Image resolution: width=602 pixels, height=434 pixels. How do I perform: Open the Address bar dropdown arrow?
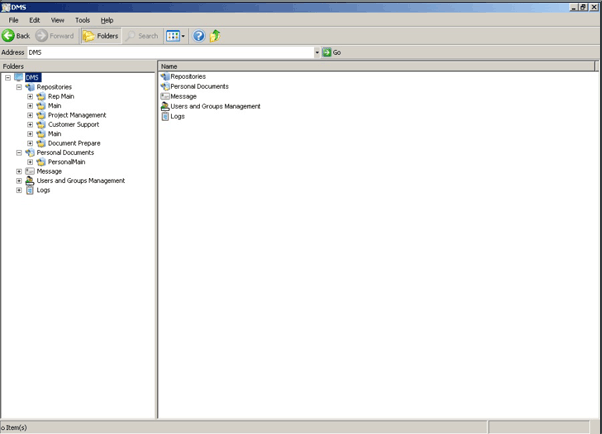[317, 52]
